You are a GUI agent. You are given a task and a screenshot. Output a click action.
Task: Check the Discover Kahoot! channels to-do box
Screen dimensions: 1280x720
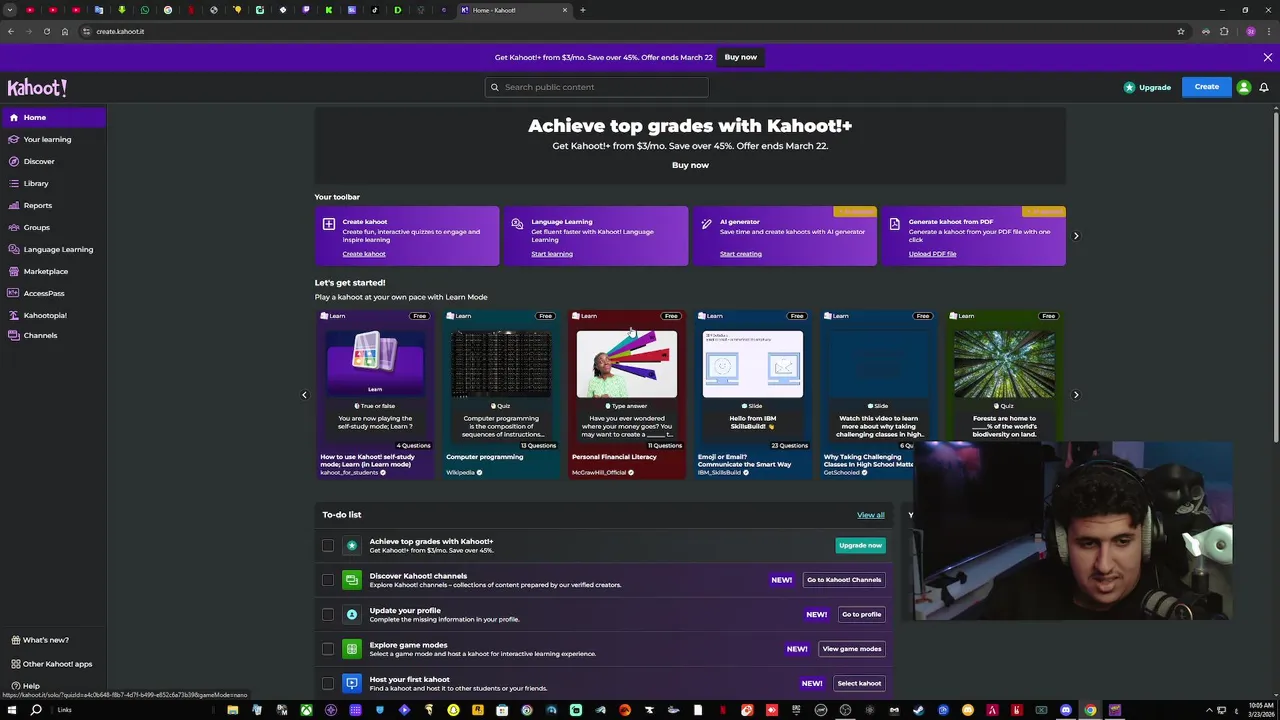pyautogui.click(x=328, y=580)
